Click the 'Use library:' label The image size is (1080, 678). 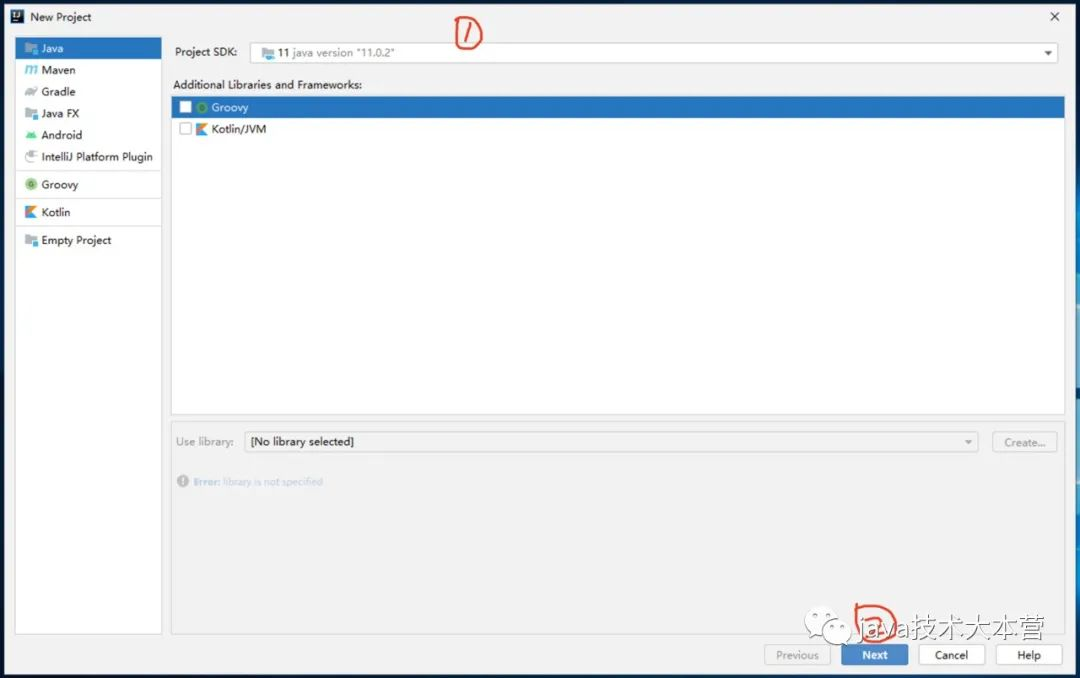click(x=205, y=442)
